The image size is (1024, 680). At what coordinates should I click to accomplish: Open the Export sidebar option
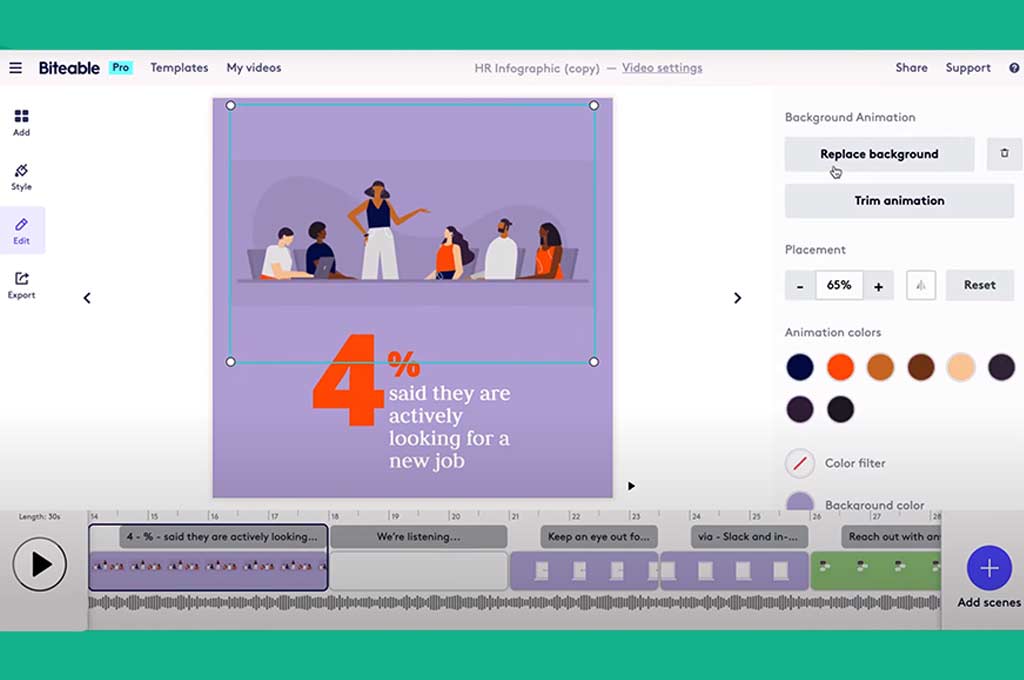tap(22, 285)
